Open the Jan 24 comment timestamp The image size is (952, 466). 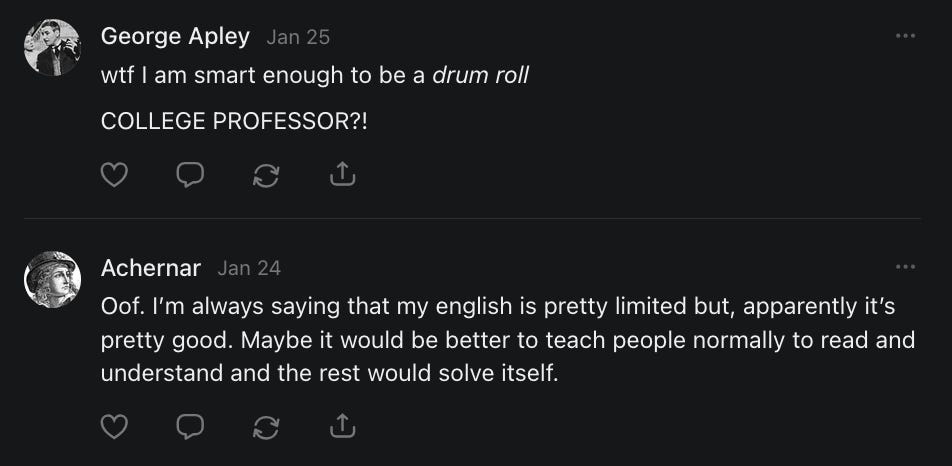(249, 268)
